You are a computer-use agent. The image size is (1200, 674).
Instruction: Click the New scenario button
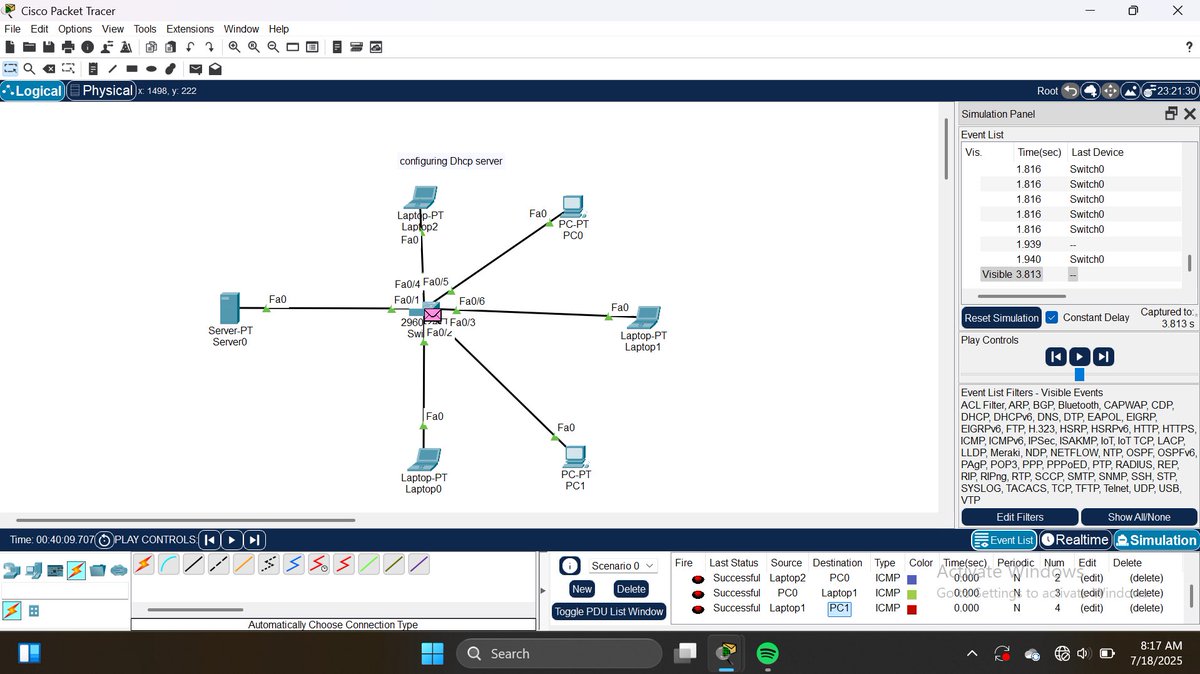coord(582,589)
